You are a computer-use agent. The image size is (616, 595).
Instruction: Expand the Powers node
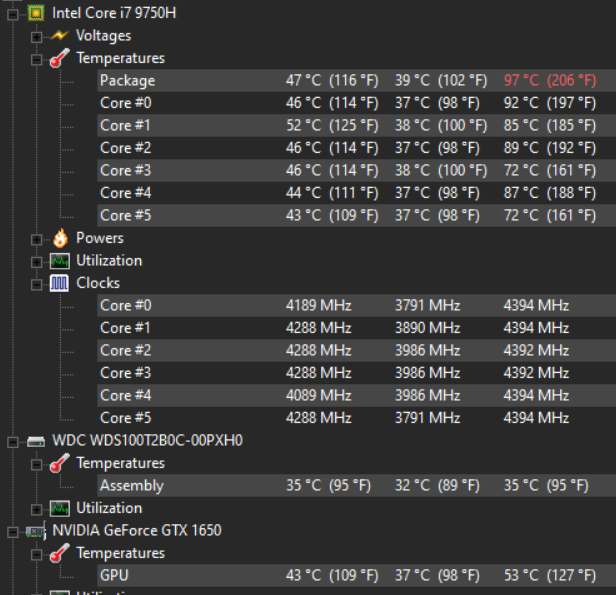point(36,240)
